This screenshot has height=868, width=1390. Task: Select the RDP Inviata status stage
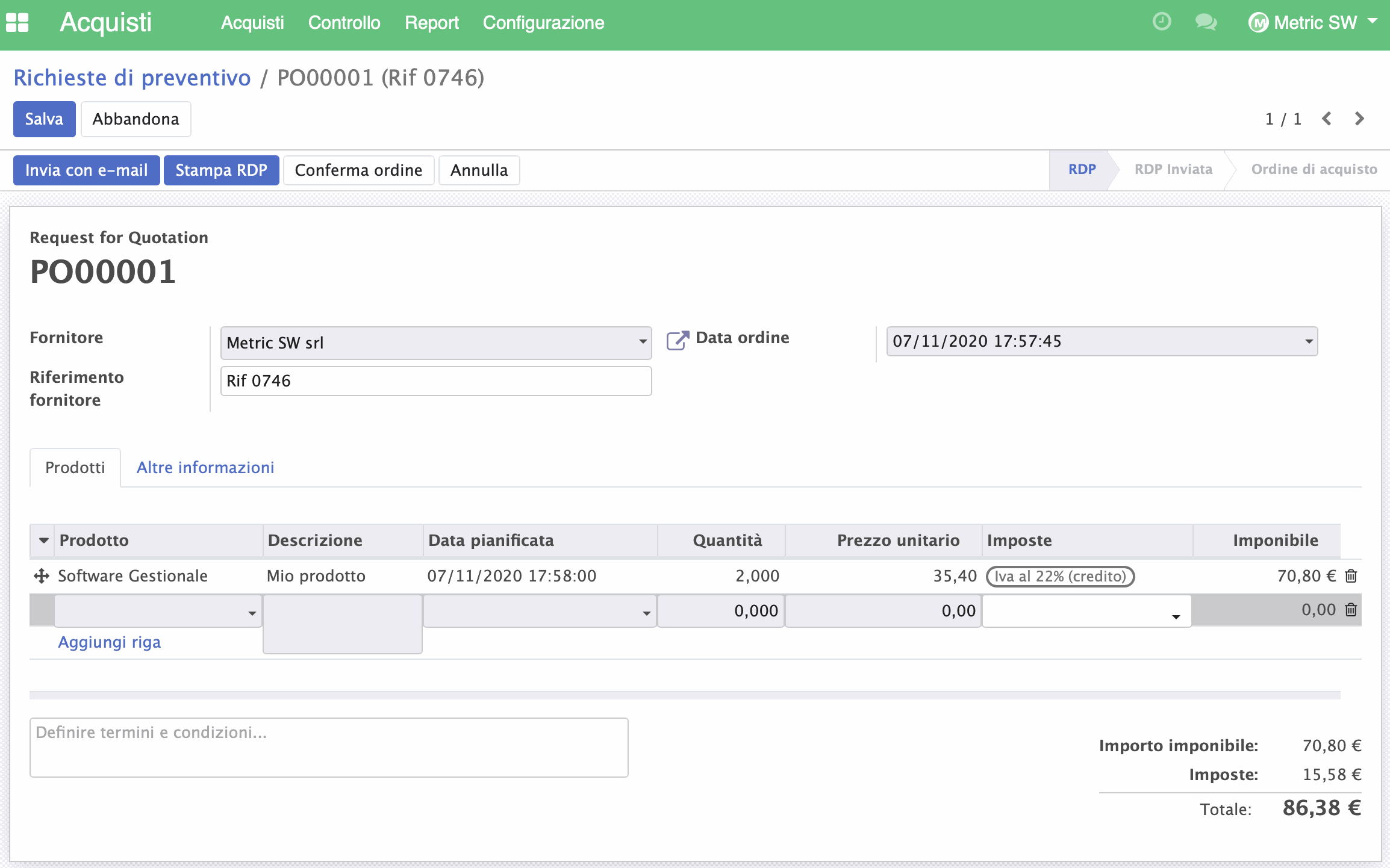(x=1173, y=170)
